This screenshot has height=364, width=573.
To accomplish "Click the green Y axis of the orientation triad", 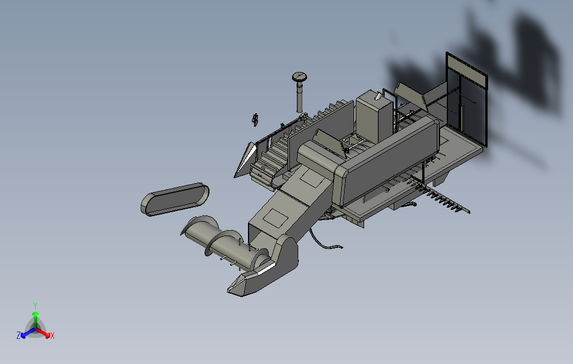I will click(x=35, y=316).
